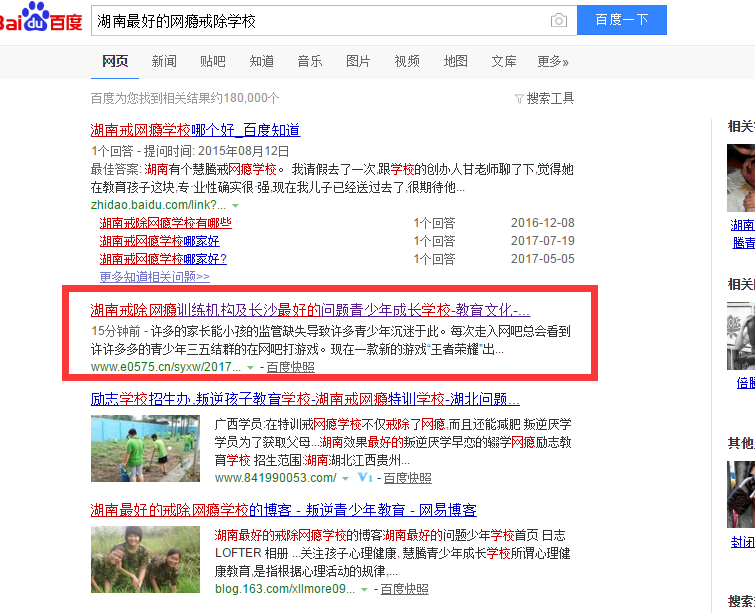Image resolution: width=755 pixels, height=613 pixels.
Task: Open sub-link 湖南戒网瘾学校哪家好 dated 2017-07-19
Action: pos(159,241)
